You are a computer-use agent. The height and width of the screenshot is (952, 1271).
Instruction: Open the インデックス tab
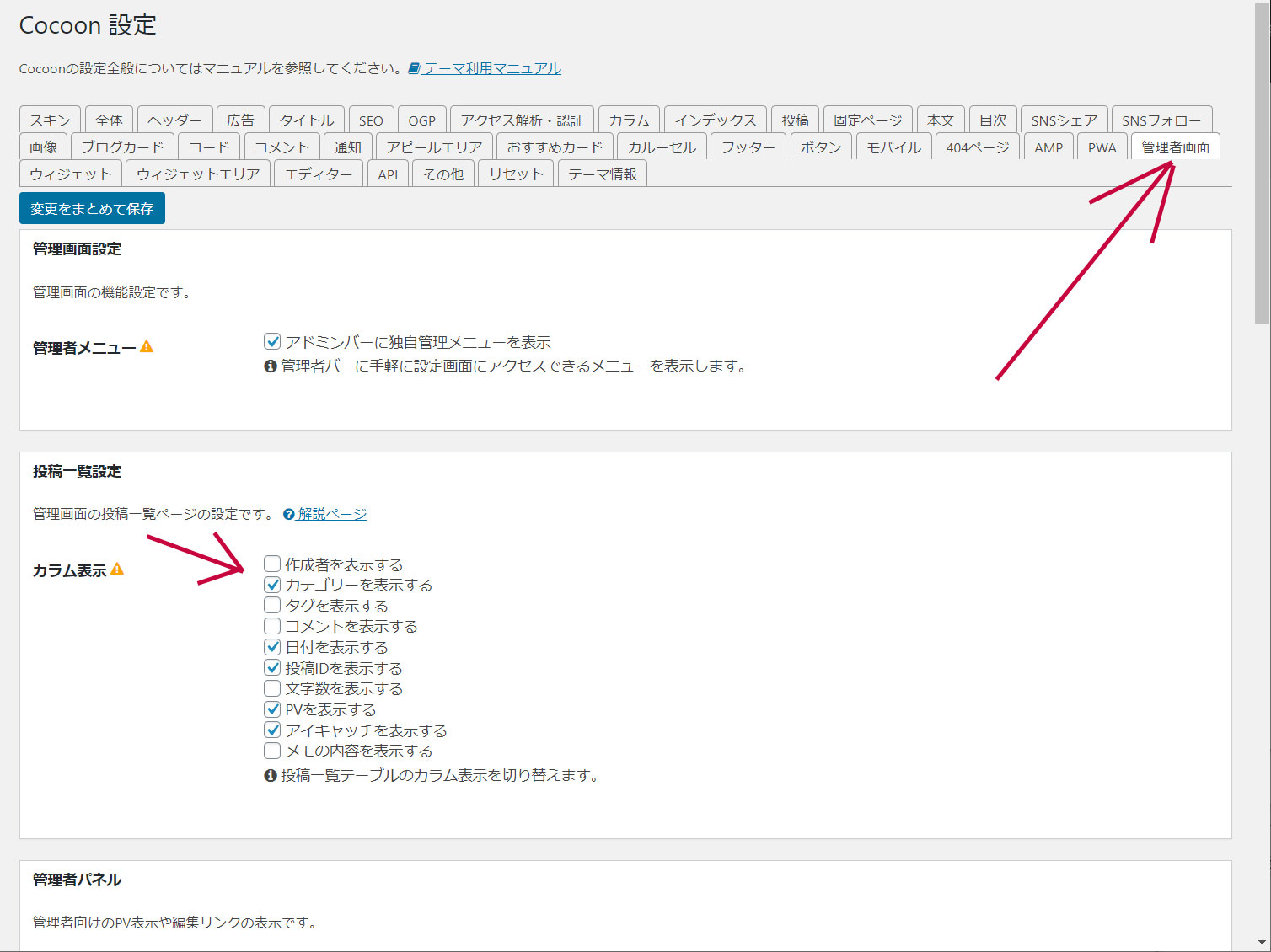(716, 120)
